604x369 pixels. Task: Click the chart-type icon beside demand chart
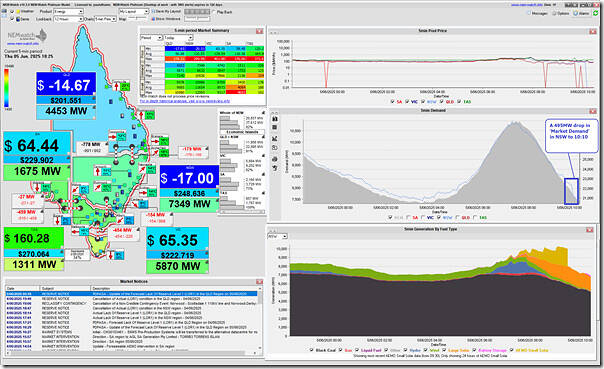pos(275,138)
